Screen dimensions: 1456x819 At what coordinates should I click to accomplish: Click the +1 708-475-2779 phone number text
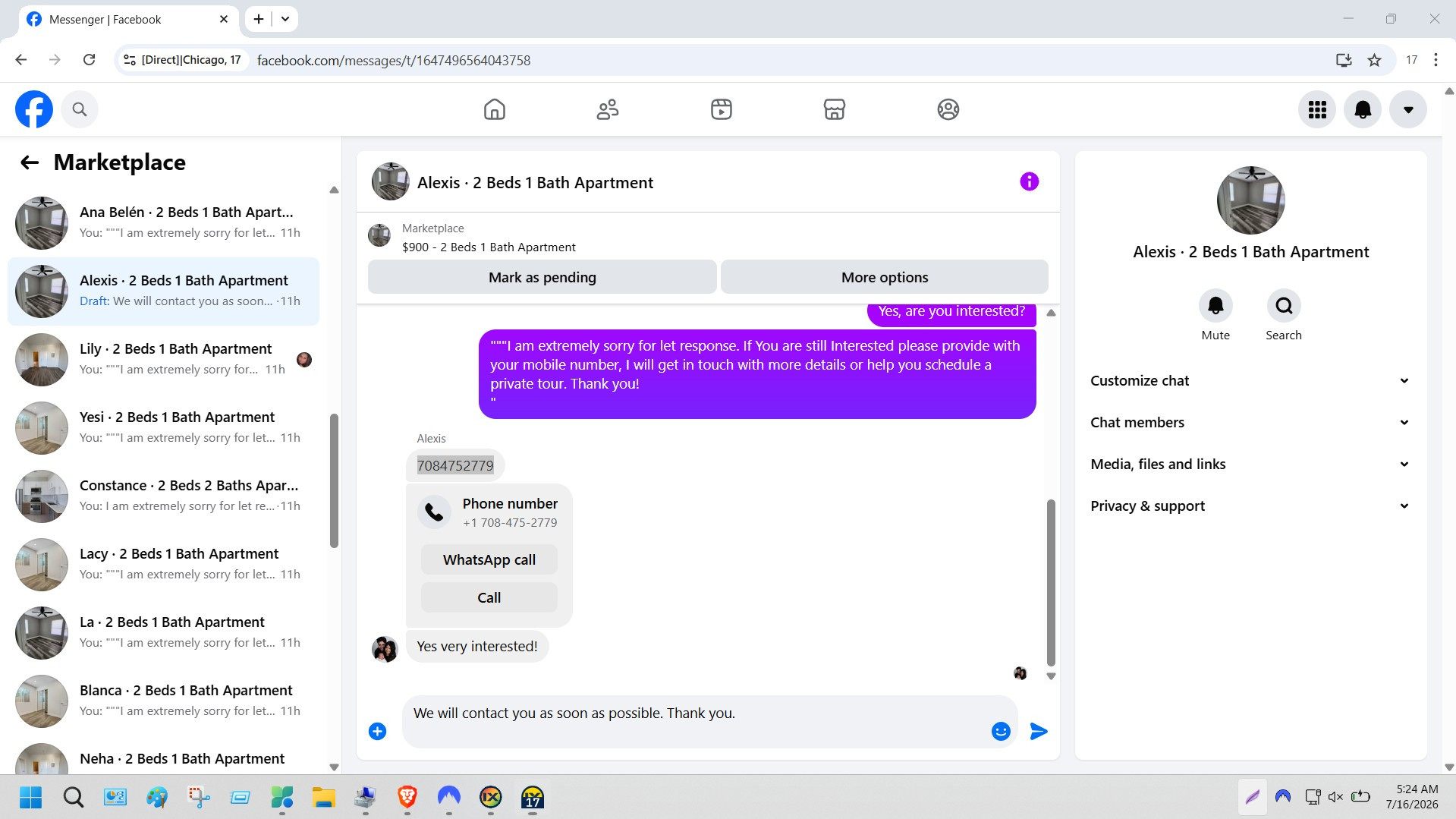(x=510, y=523)
